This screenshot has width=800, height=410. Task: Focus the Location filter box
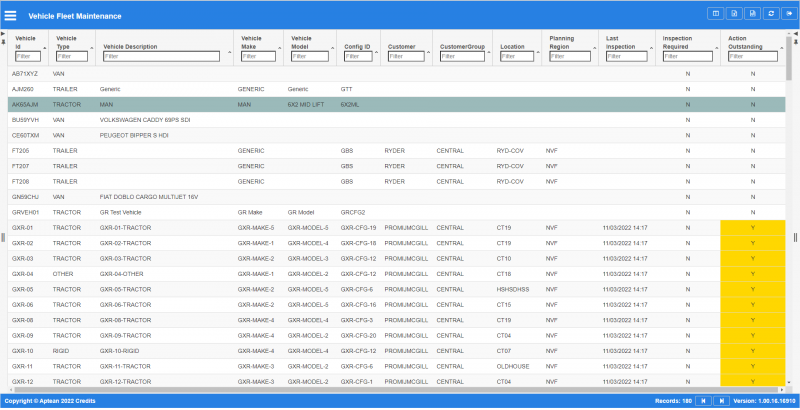(x=517, y=57)
